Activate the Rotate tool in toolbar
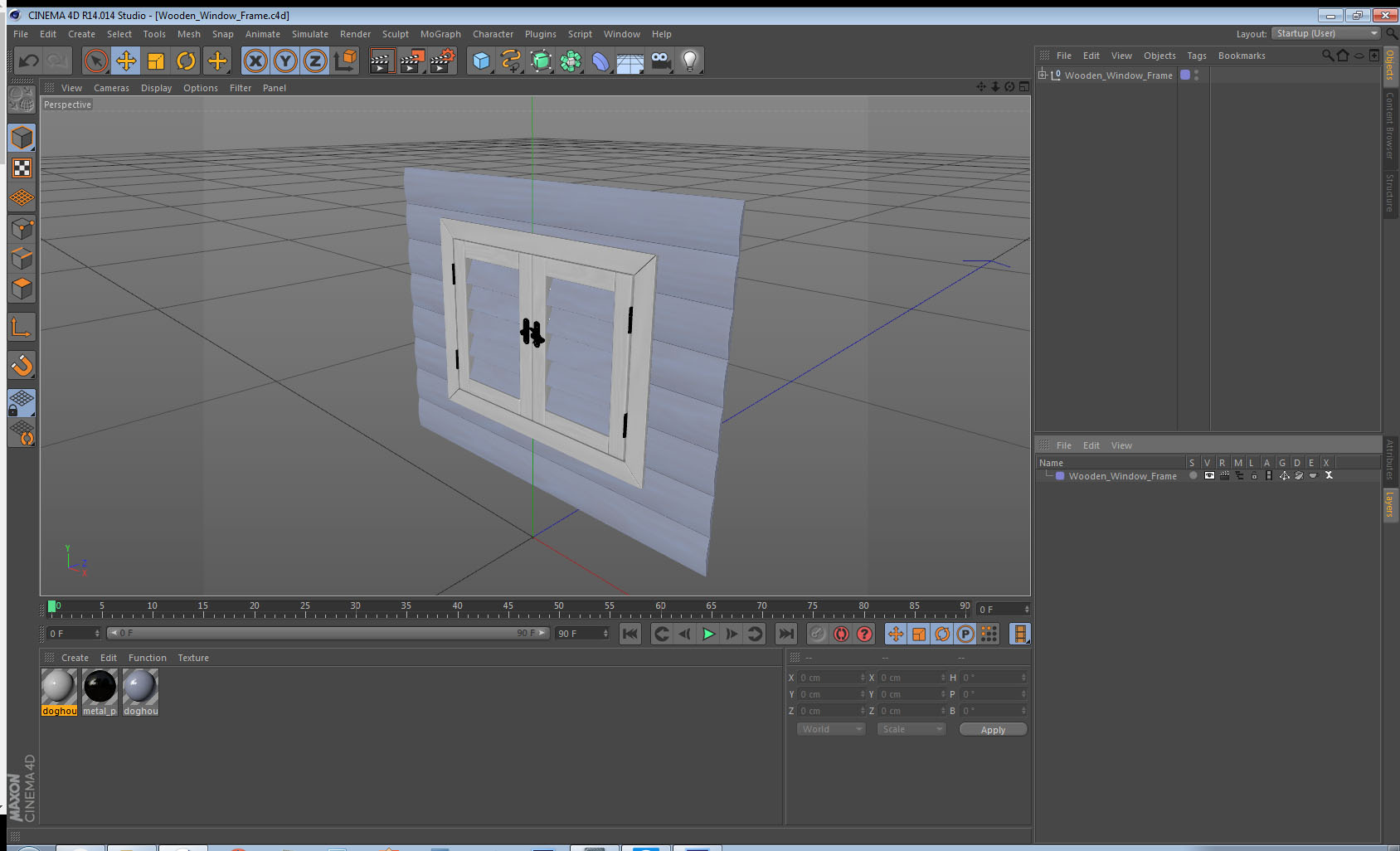Image resolution: width=1400 pixels, height=851 pixels. [186, 61]
